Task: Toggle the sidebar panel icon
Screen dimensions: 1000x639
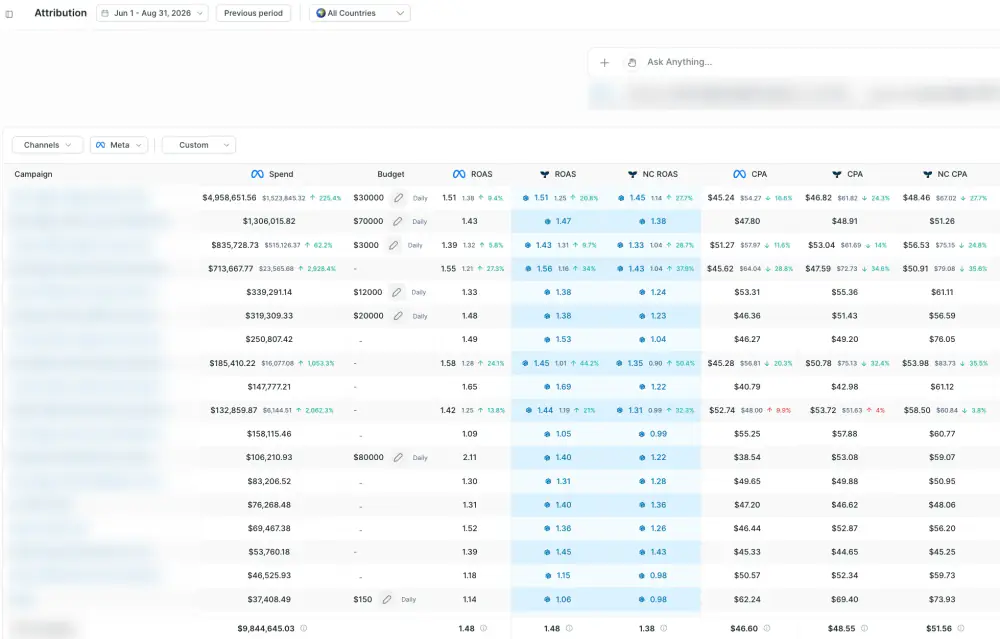Action: [x=9, y=13]
